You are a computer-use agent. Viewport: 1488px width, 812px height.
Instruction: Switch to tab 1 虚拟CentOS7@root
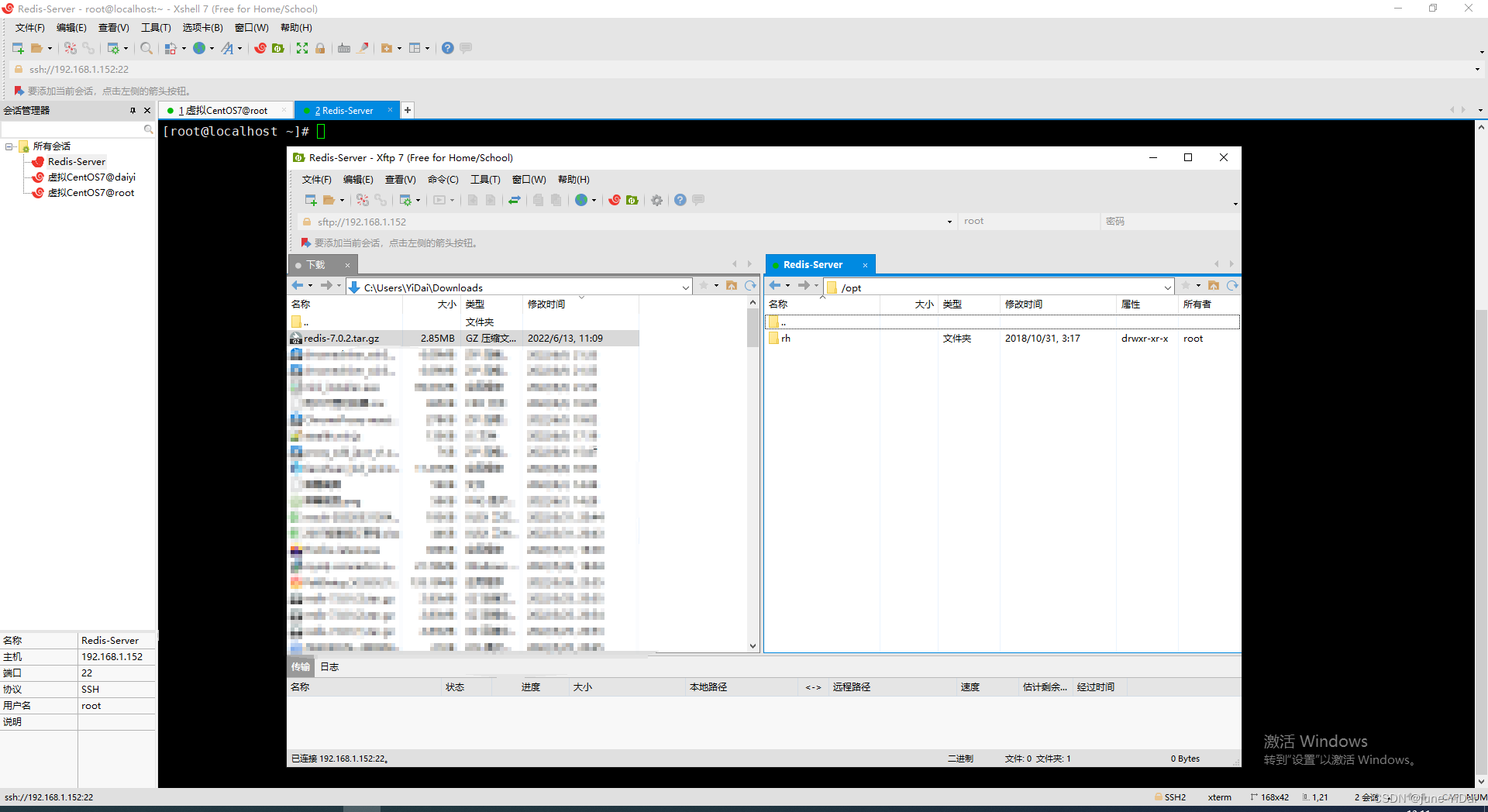coord(223,111)
